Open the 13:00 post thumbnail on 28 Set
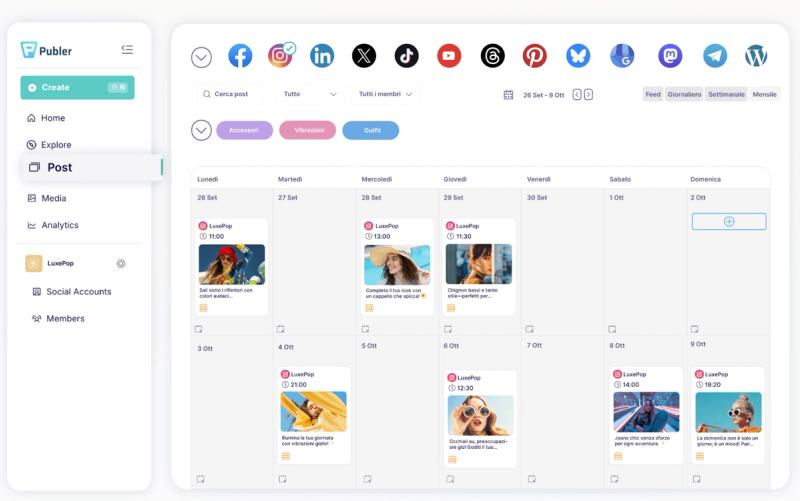 click(x=397, y=264)
